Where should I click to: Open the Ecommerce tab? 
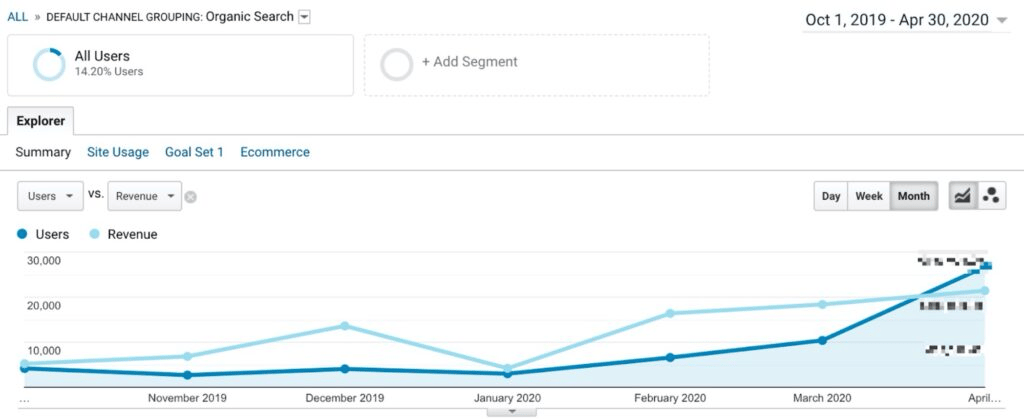pos(275,152)
